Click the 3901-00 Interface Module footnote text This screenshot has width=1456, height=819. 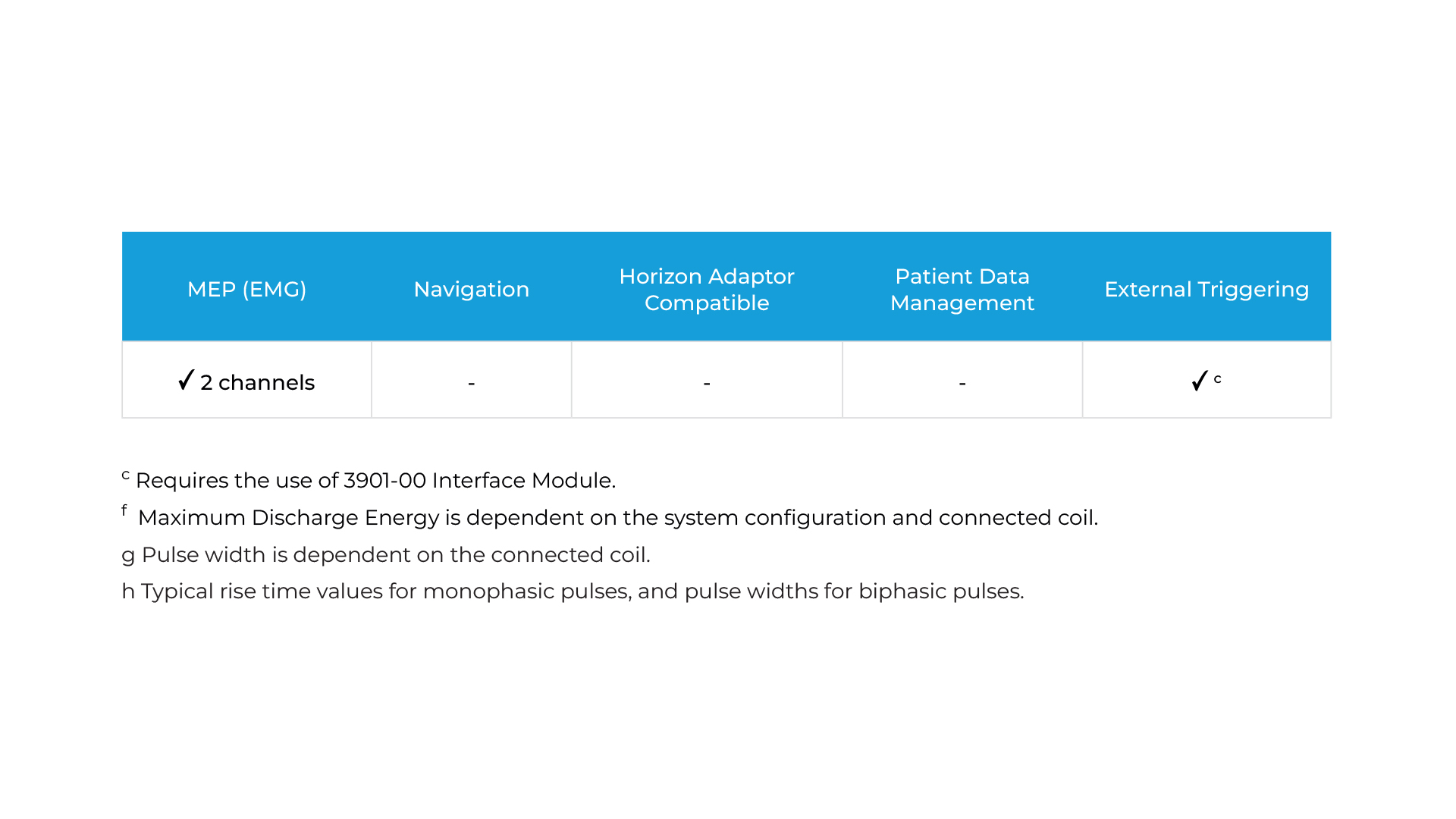tap(375, 480)
